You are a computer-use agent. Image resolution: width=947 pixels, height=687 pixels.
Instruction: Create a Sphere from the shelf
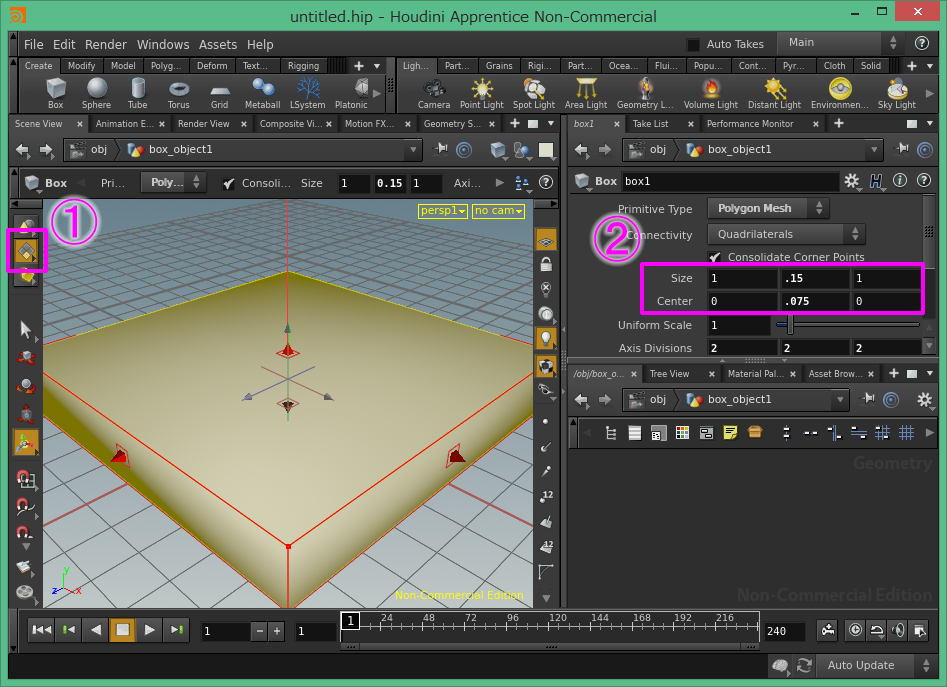[x=96, y=94]
